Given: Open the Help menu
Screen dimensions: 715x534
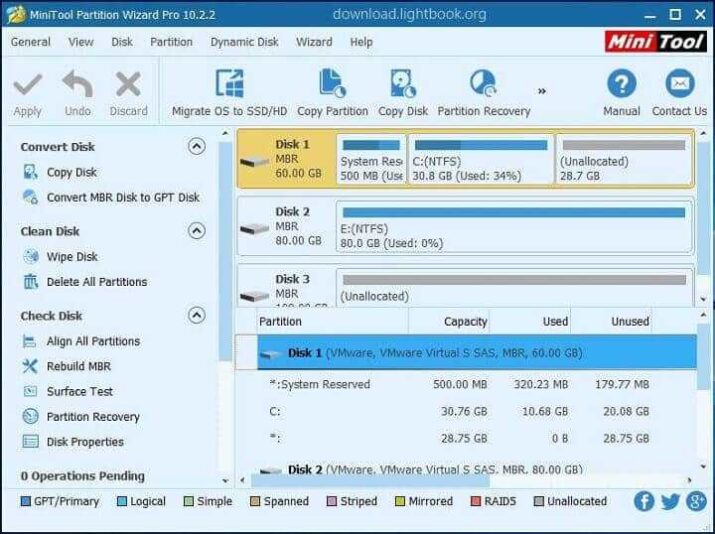Looking at the screenshot, I should click(361, 42).
